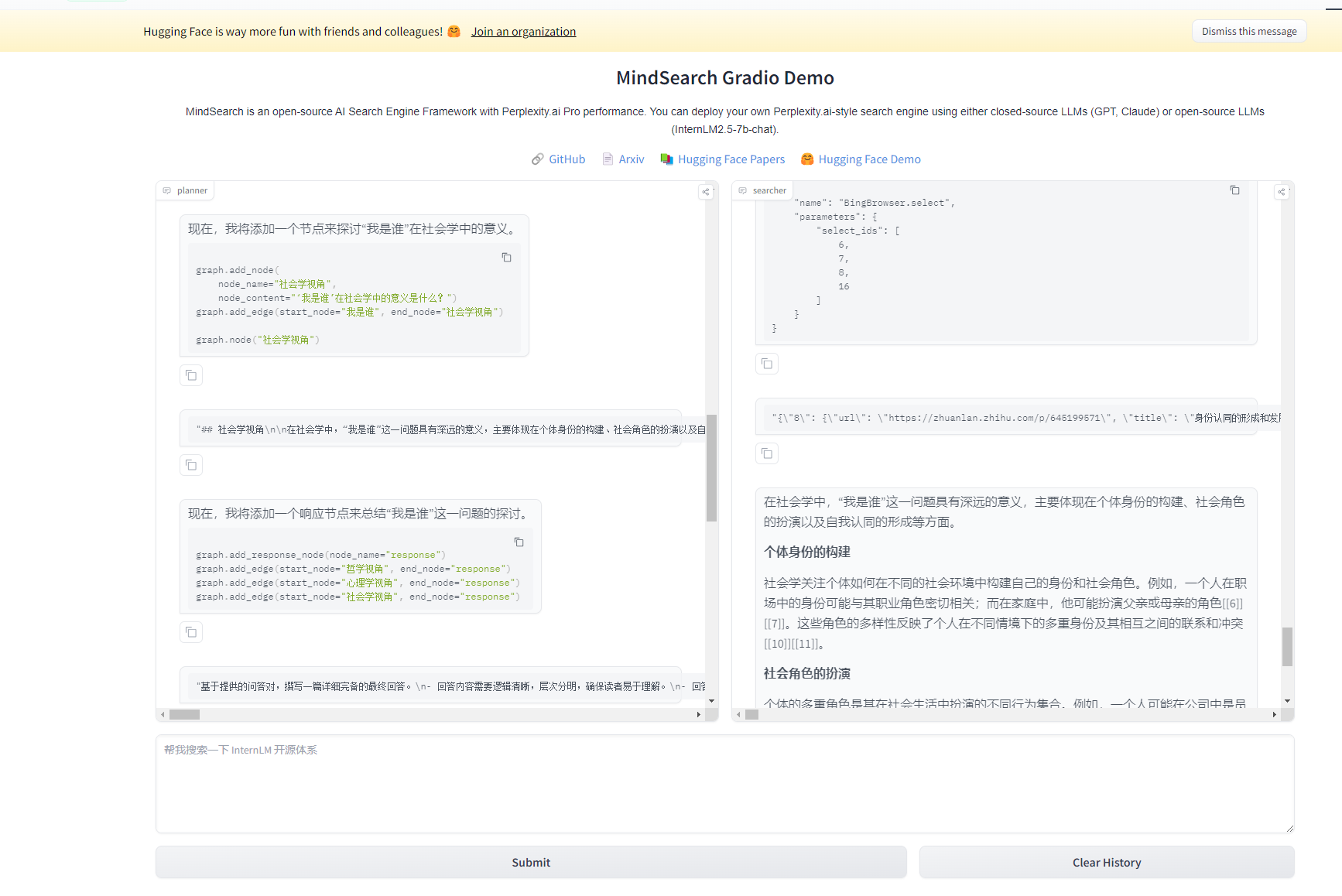Open the Hugging Face Demo link
This screenshot has width=1342, height=896.
click(869, 159)
